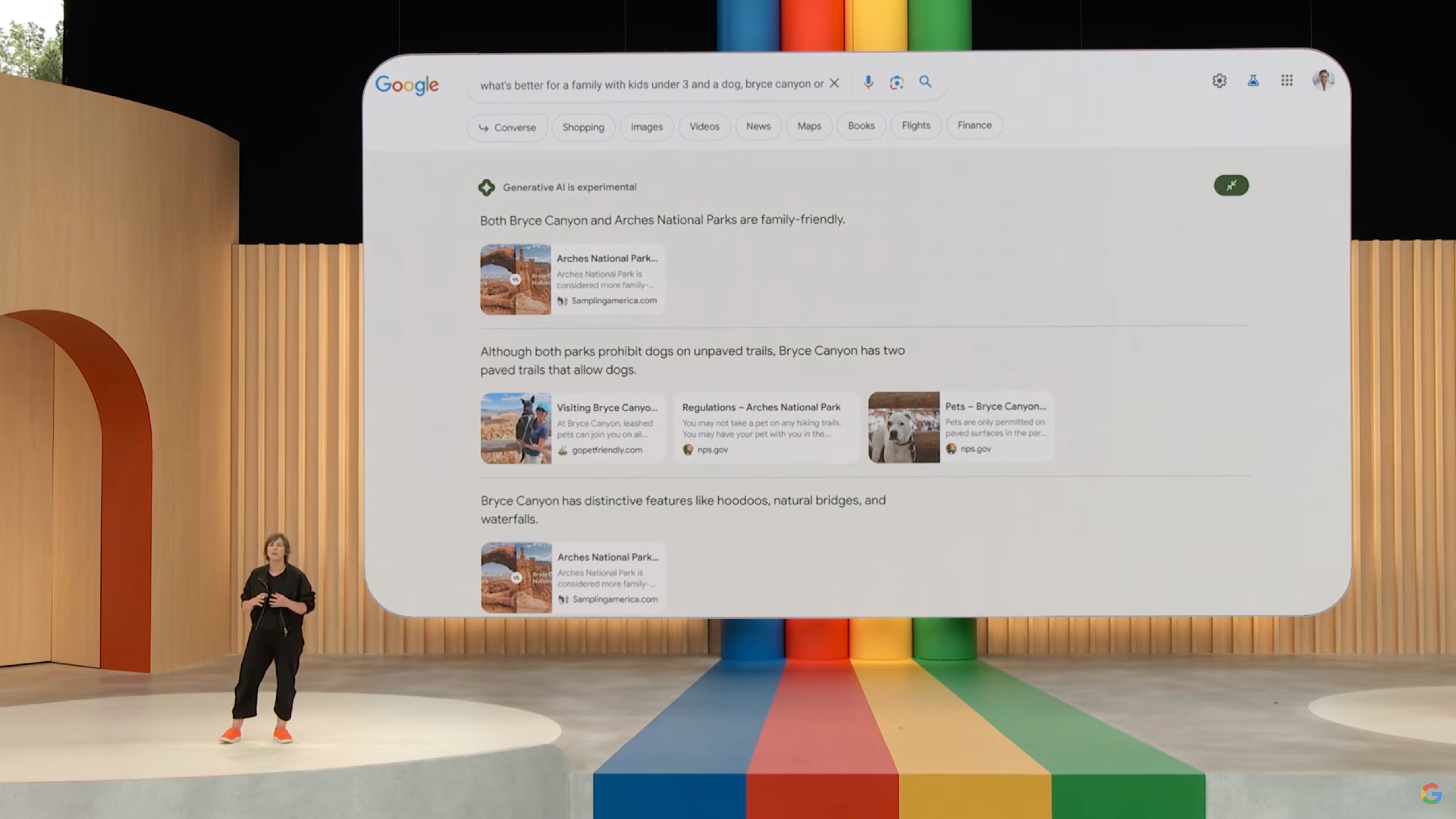Select the Maps filter chip
1456x819 pixels.
click(x=809, y=125)
